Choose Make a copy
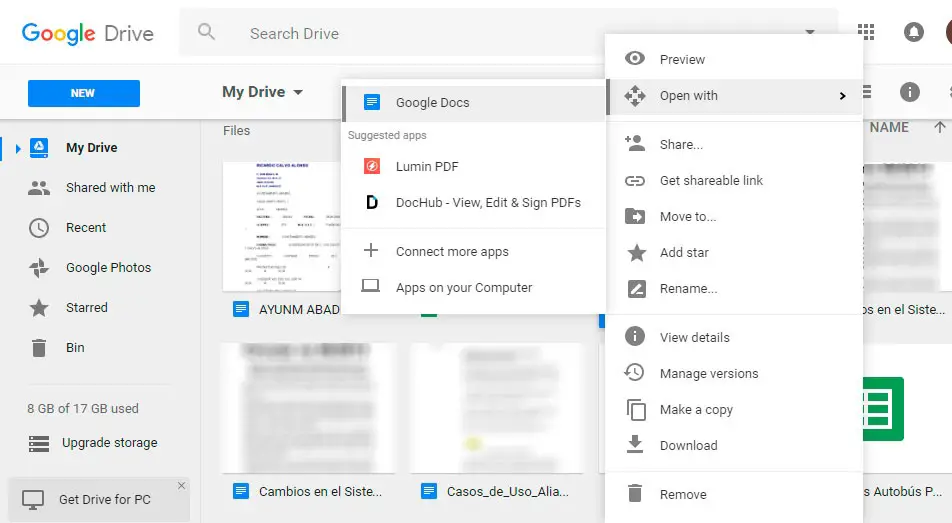This screenshot has height=523, width=952. tap(733, 409)
